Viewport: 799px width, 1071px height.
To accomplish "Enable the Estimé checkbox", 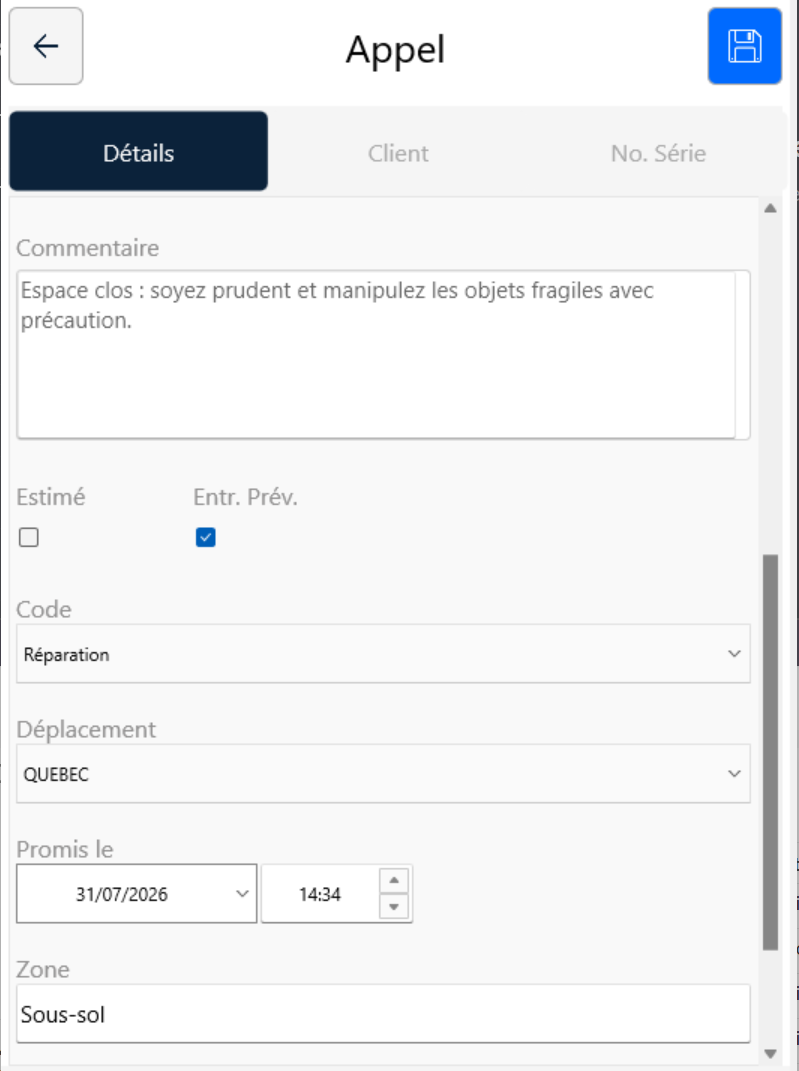I will [x=29, y=538].
